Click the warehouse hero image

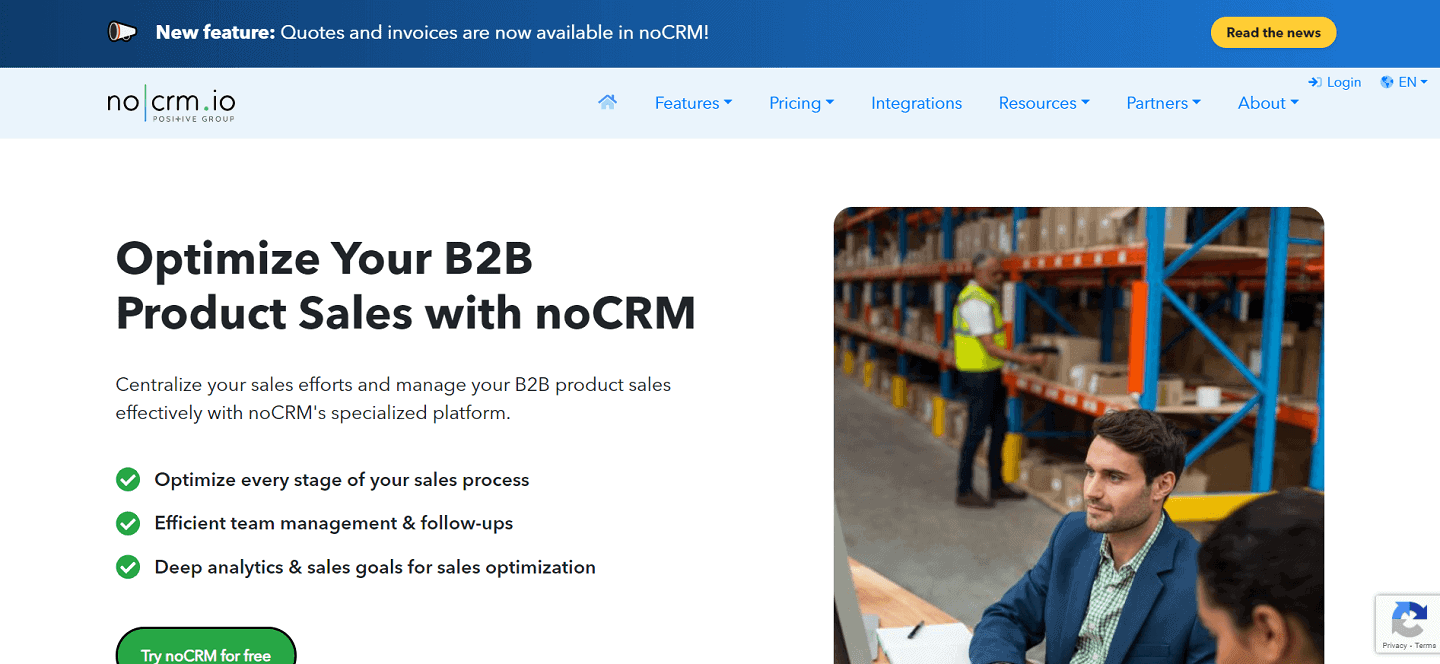click(1079, 430)
